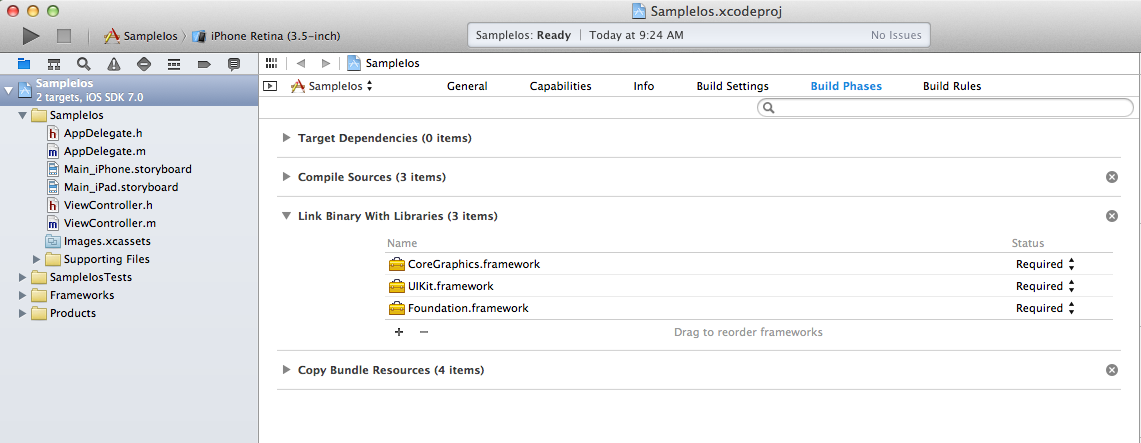1141x443 pixels.
Task: Collapse Link Binary With Libraries section
Action: pos(286,216)
